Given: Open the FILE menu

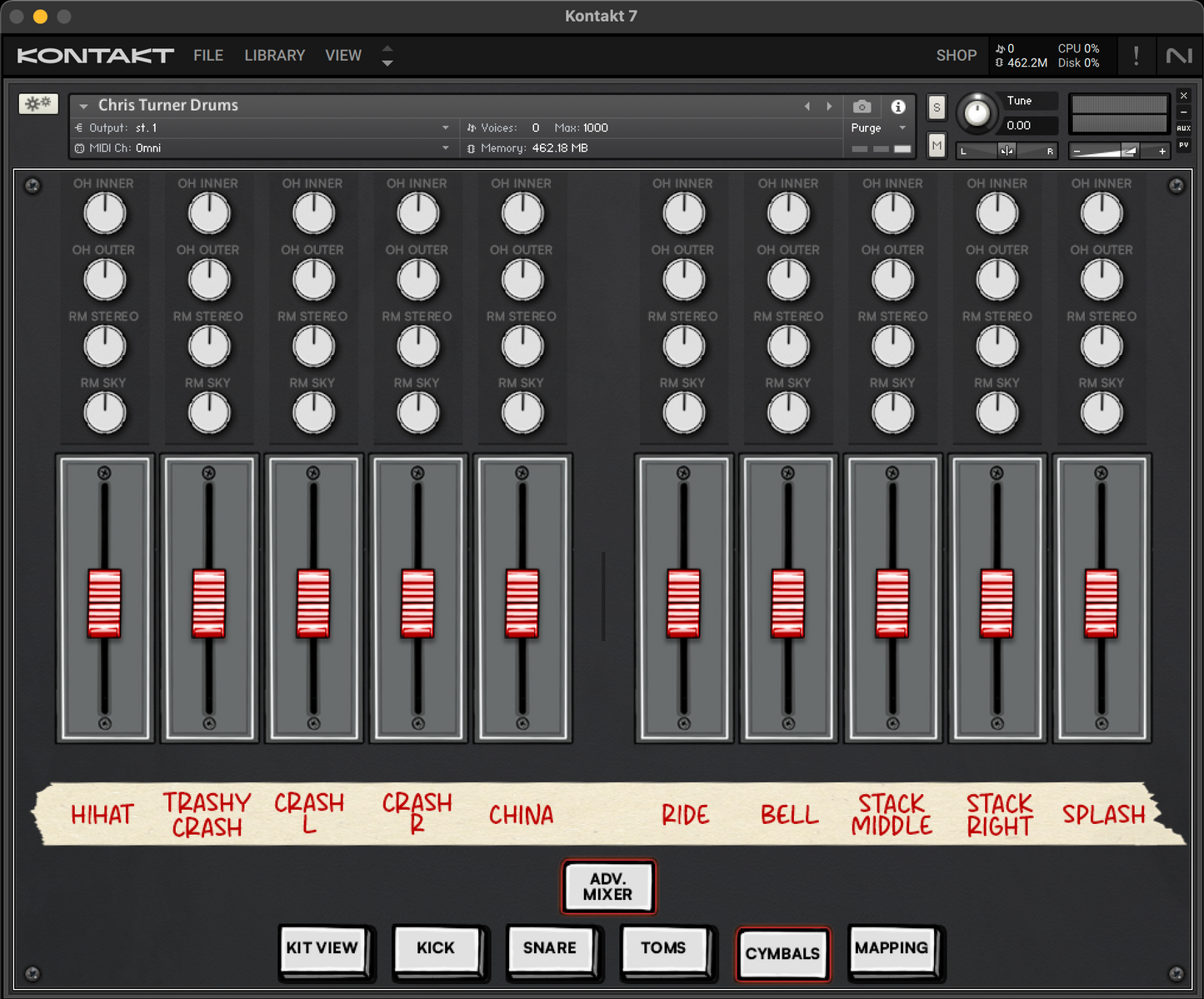Looking at the screenshot, I should point(208,56).
